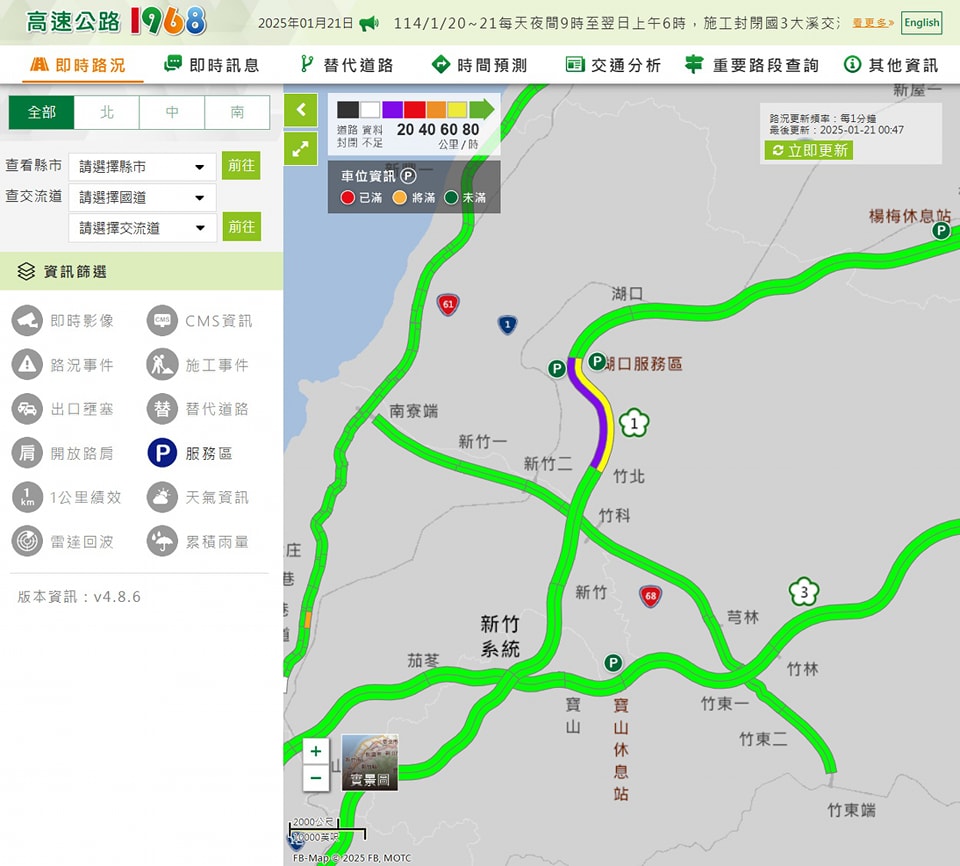Open the 替代道路 menu tab
960x866 pixels.
click(347, 65)
